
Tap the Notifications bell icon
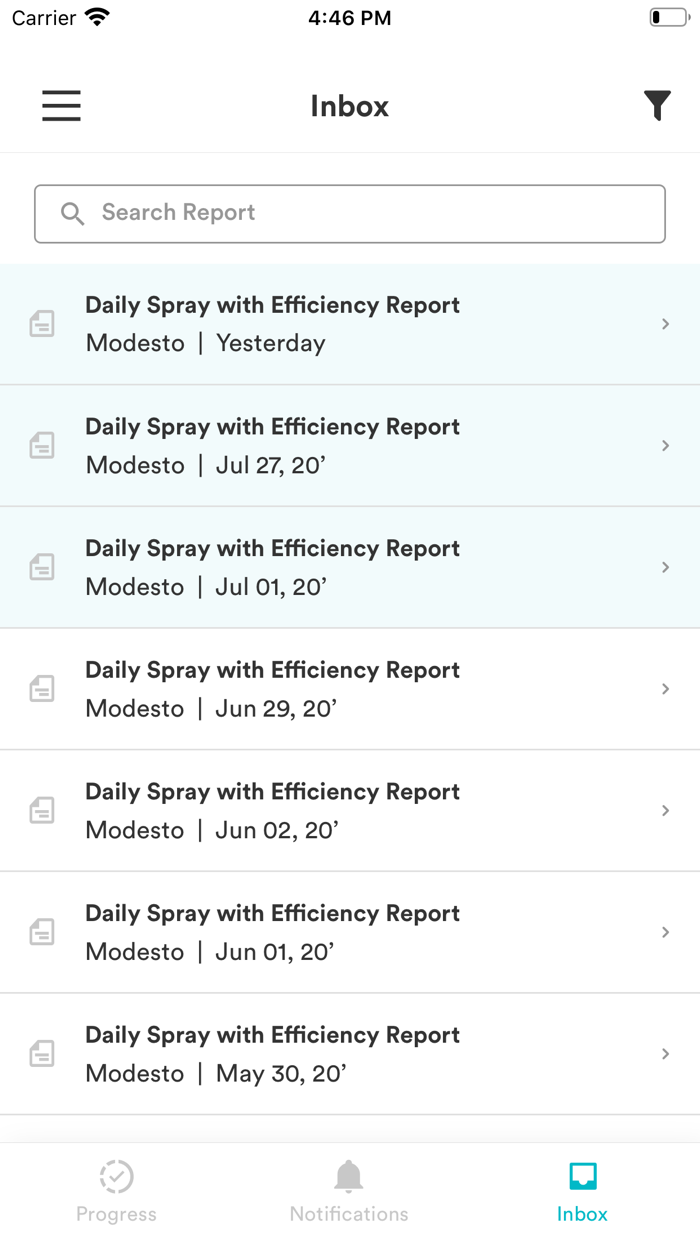[x=348, y=1177]
